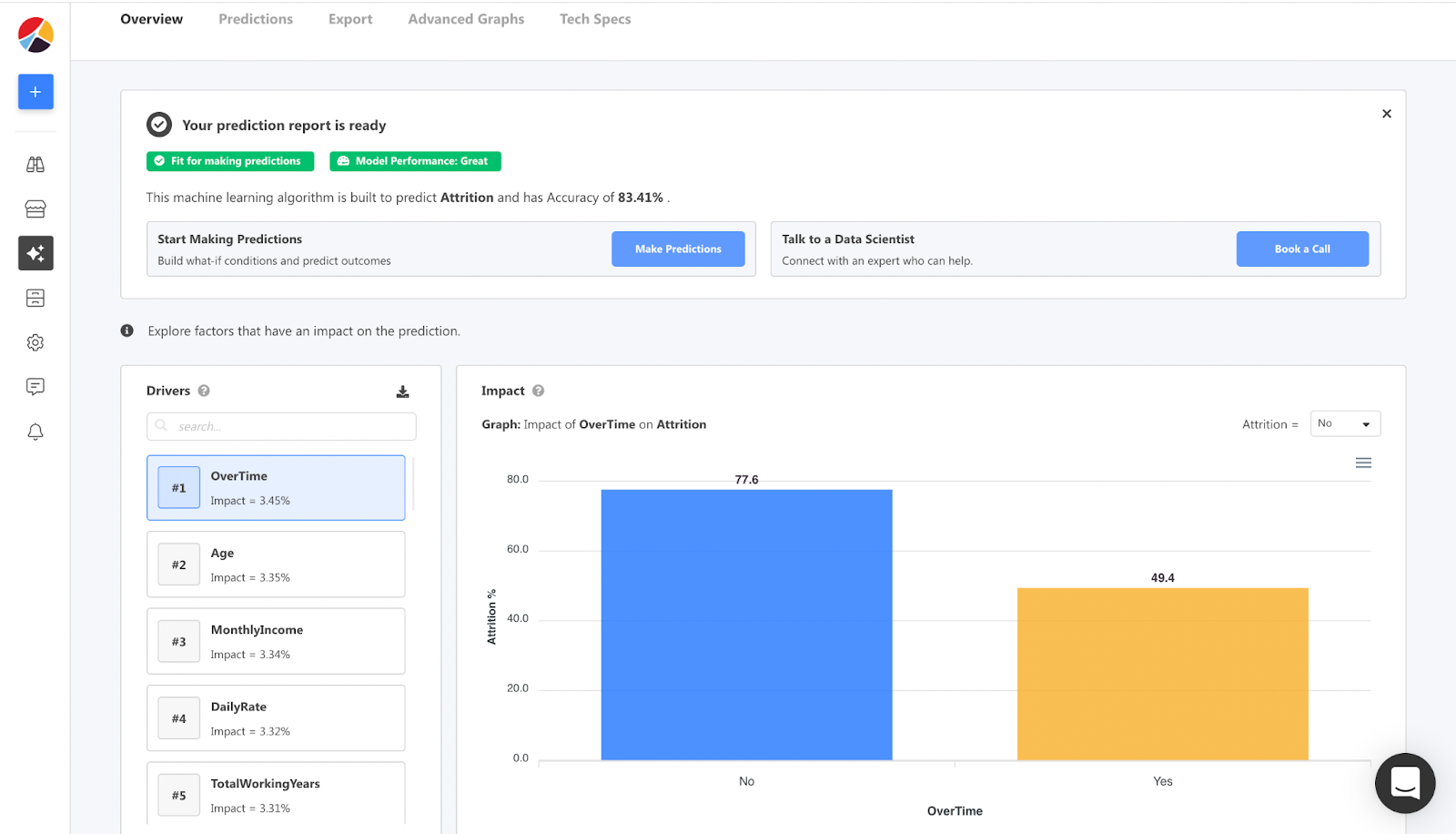Image resolution: width=1456 pixels, height=834 pixels.
Task: Click the orange Yes bar in chart
Action: point(1162,674)
